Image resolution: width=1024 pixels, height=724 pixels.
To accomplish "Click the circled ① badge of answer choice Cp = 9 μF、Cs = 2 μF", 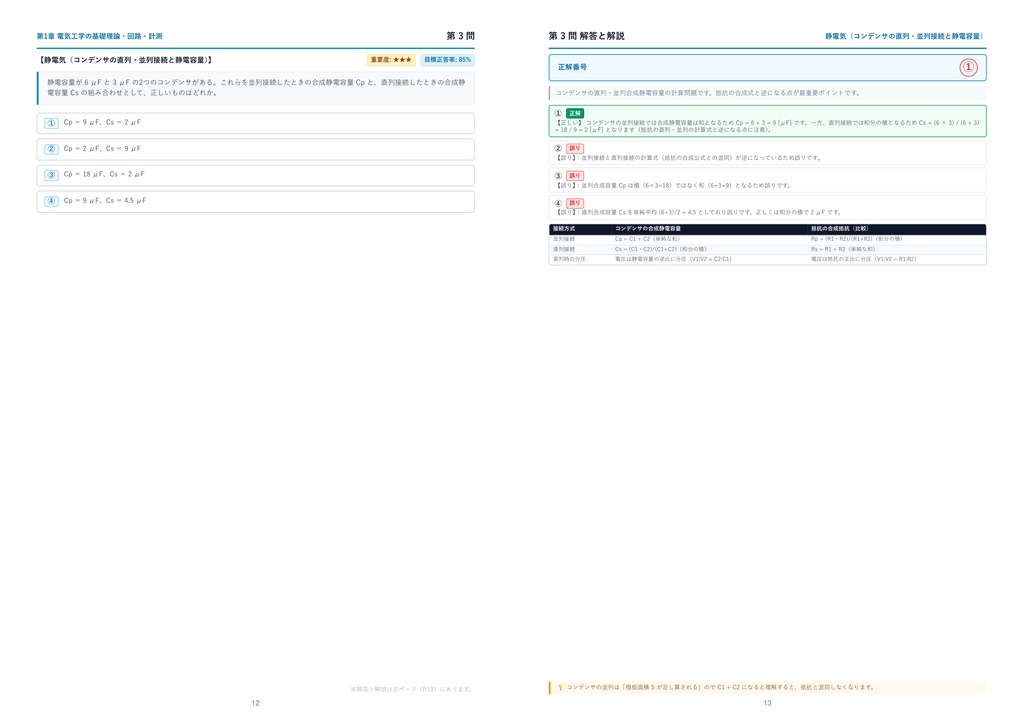I will tap(52, 123).
